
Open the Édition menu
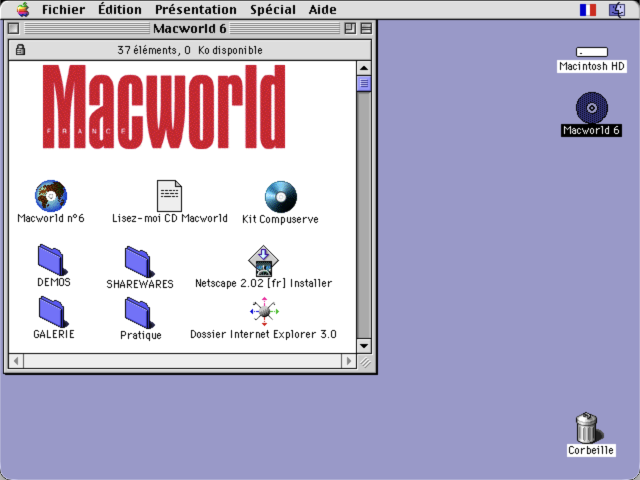click(120, 9)
